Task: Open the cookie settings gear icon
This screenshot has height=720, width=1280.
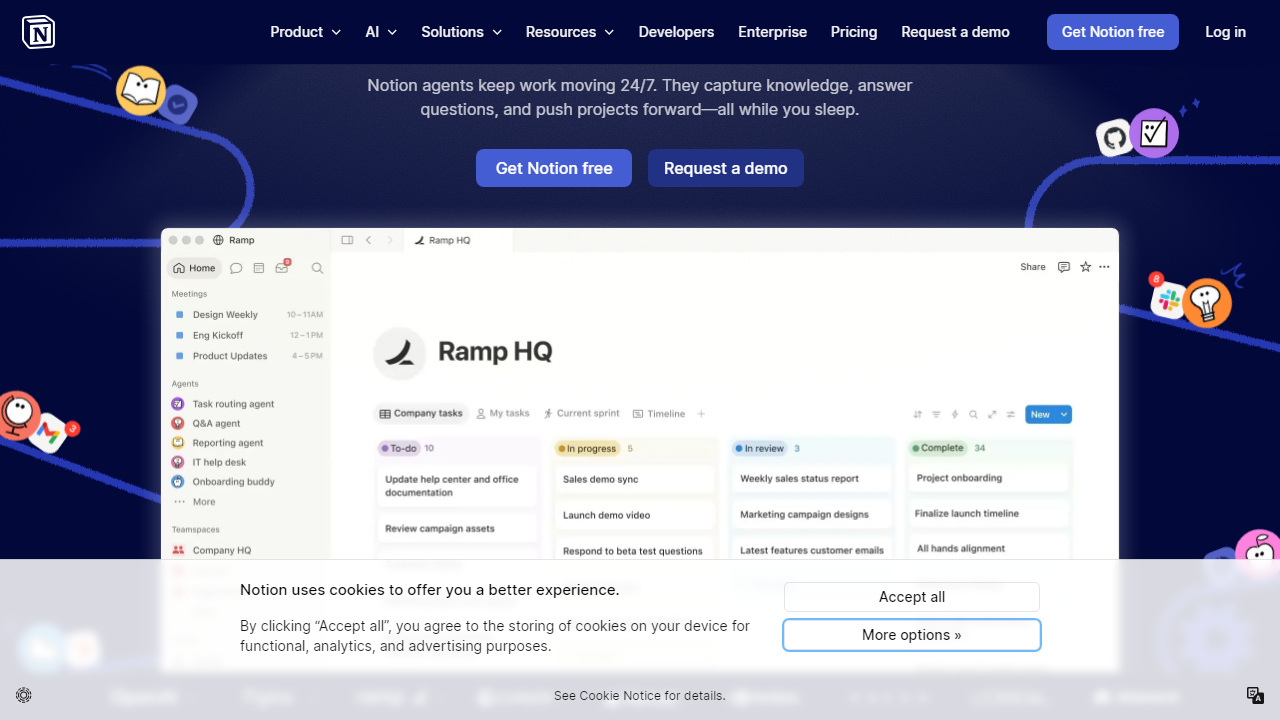Action: coord(24,695)
